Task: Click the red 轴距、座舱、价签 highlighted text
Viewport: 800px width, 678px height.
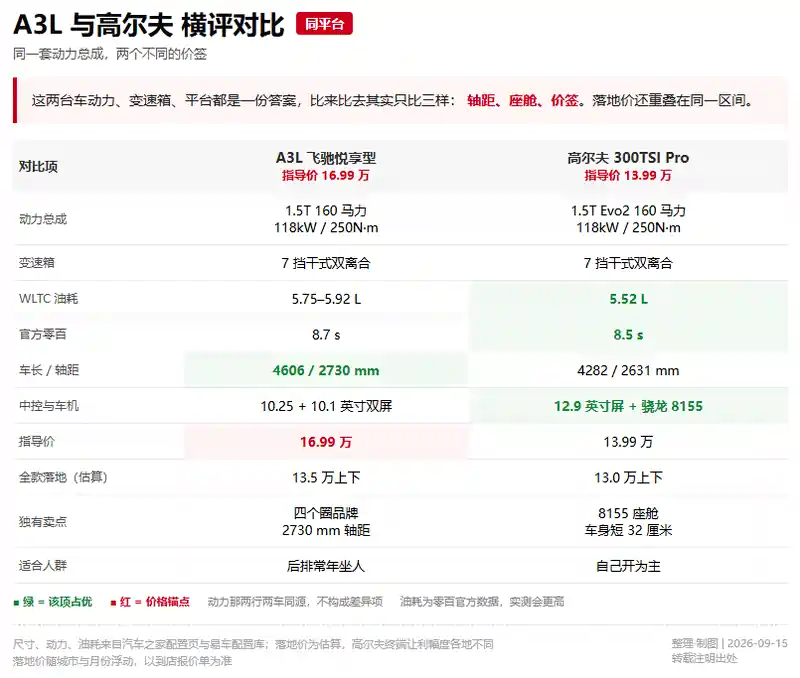Action: pos(522,101)
